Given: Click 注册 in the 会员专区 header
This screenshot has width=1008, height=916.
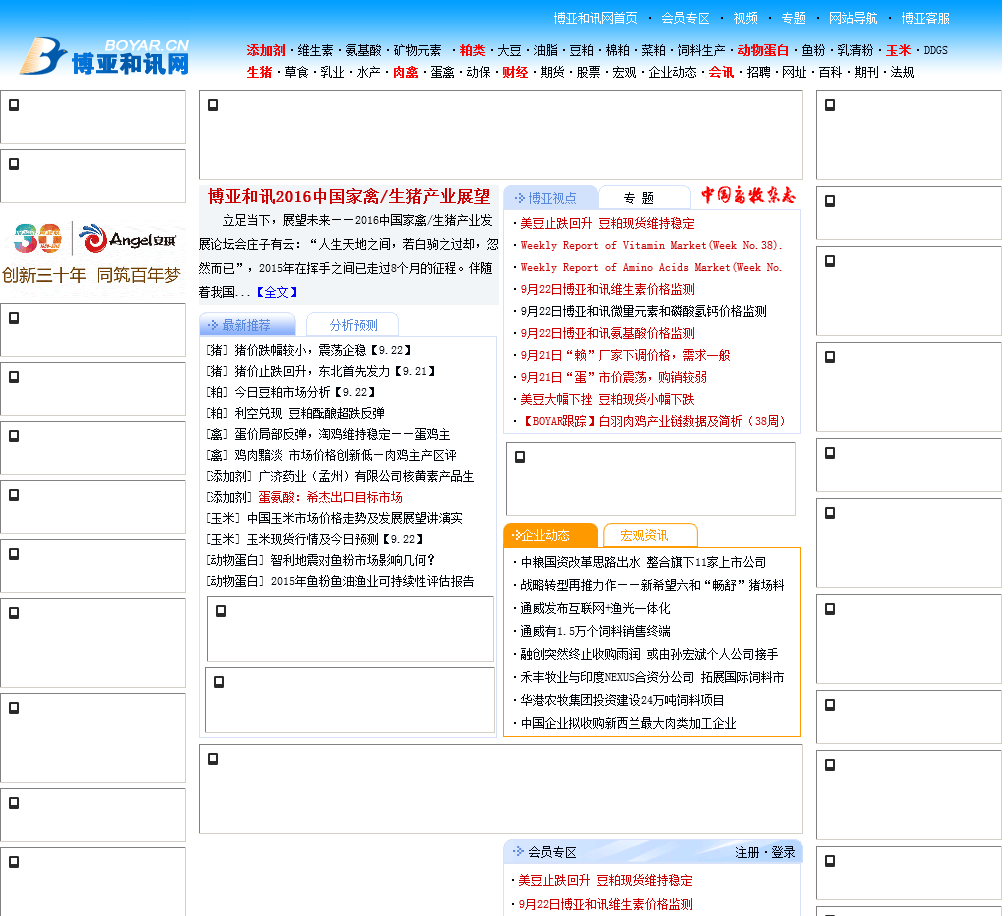Looking at the screenshot, I should (747, 852).
